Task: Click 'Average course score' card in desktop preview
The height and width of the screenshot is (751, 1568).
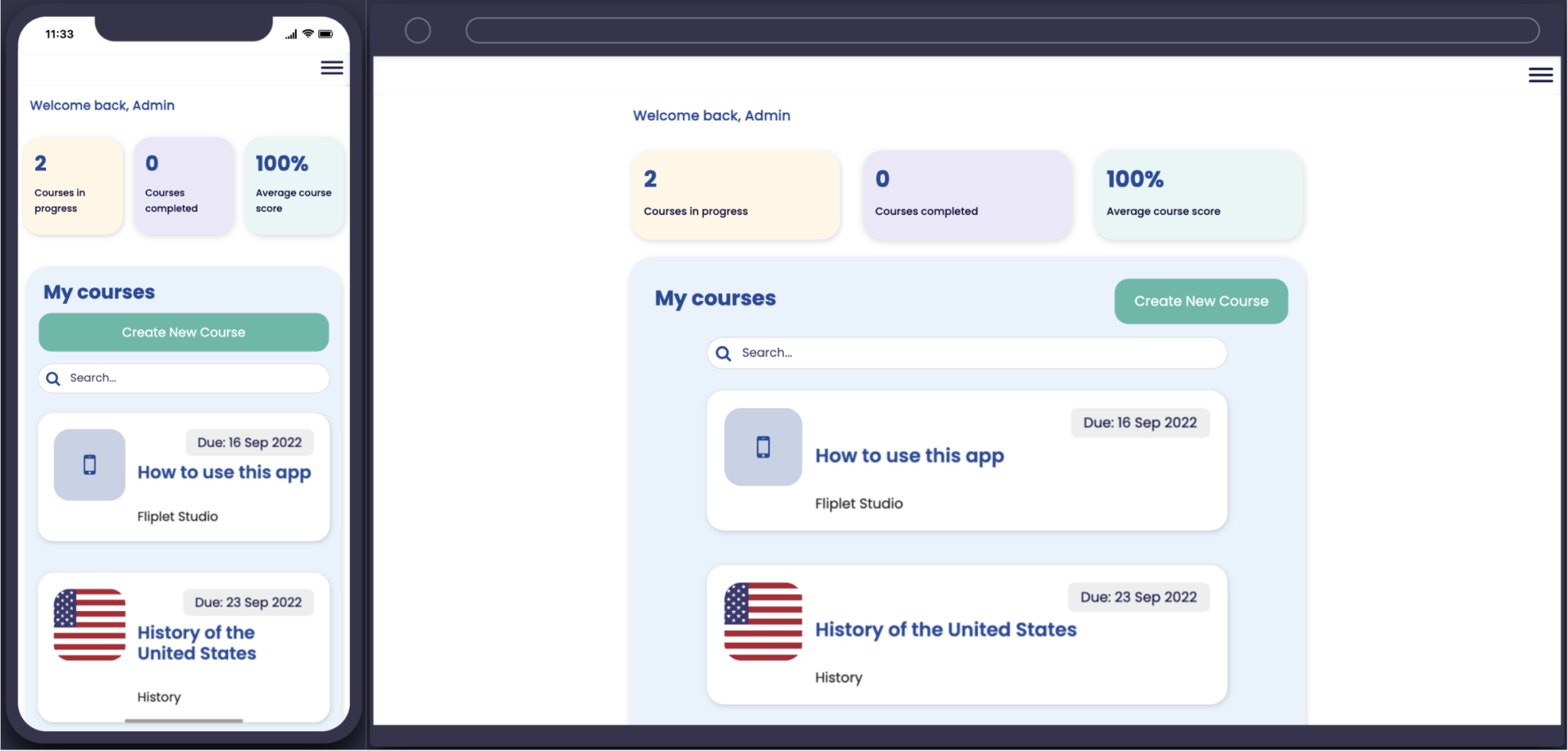Action: (1199, 195)
